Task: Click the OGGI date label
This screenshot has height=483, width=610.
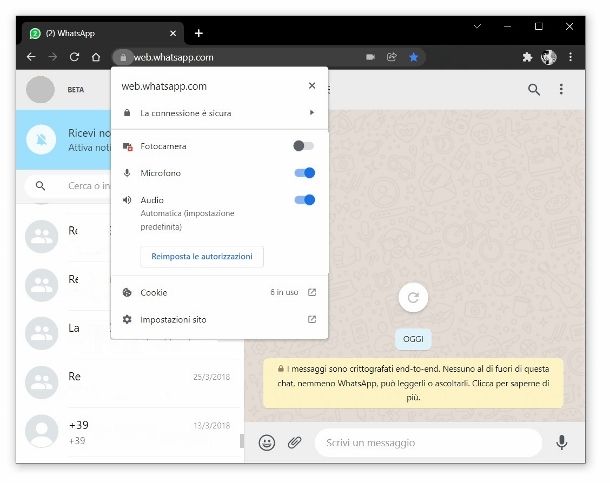Action: (413, 339)
